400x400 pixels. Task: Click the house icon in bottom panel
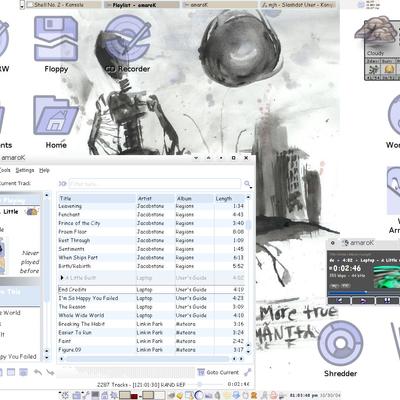(104, 396)
